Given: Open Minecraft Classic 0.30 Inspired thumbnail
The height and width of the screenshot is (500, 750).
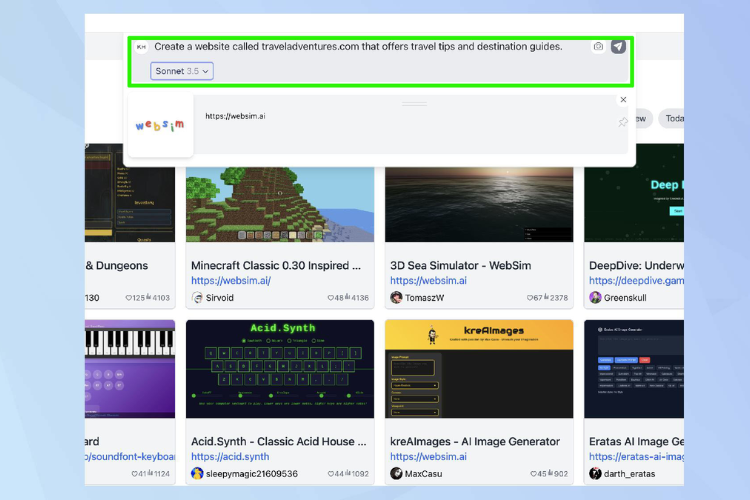Looking at the screenshot, I should point(280,204).
